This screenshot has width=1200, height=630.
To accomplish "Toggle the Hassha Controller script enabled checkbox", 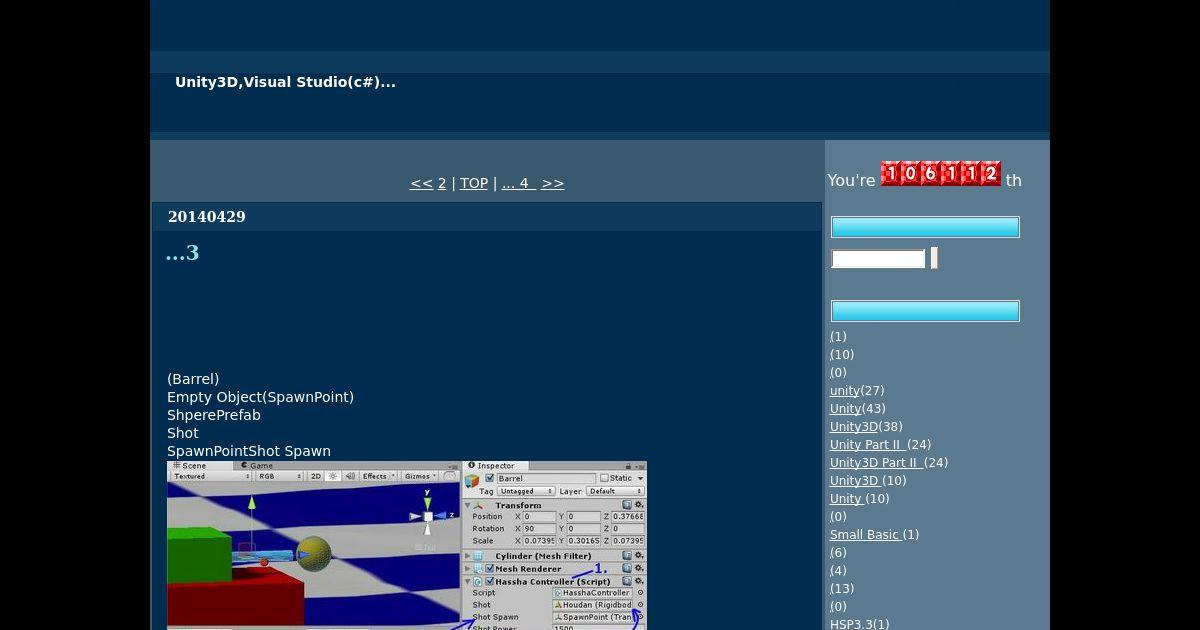I will [490, 580].
